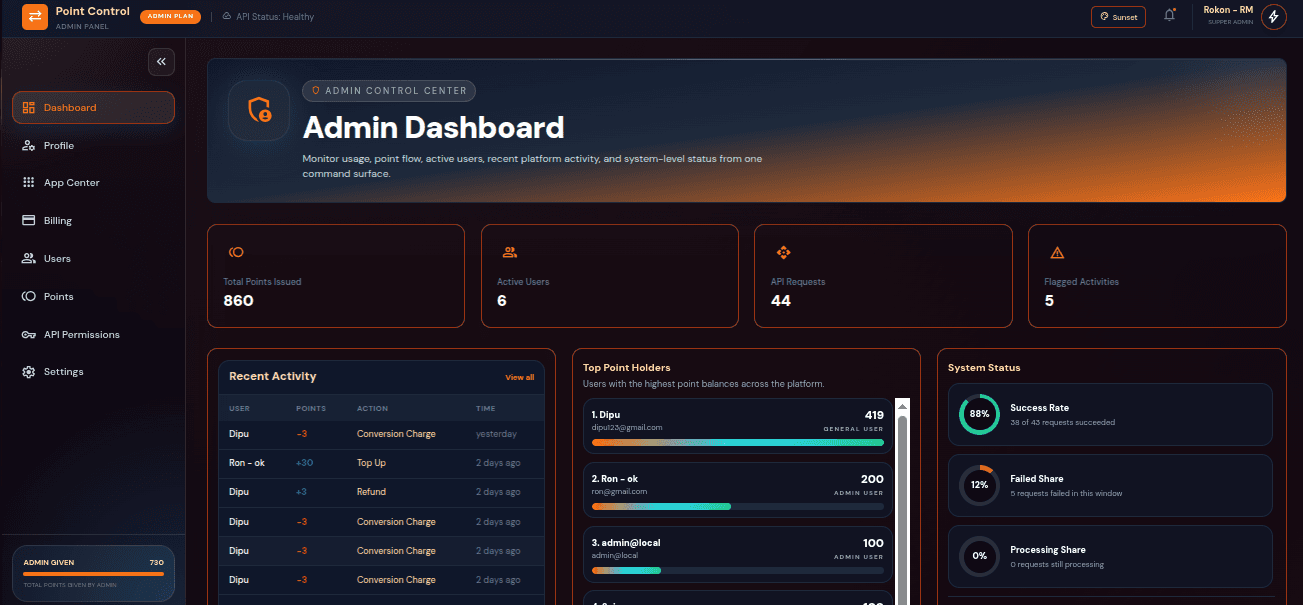Click the Flagged Activities warning icon
The image size is (1303, 605).
pos(1057,252)
